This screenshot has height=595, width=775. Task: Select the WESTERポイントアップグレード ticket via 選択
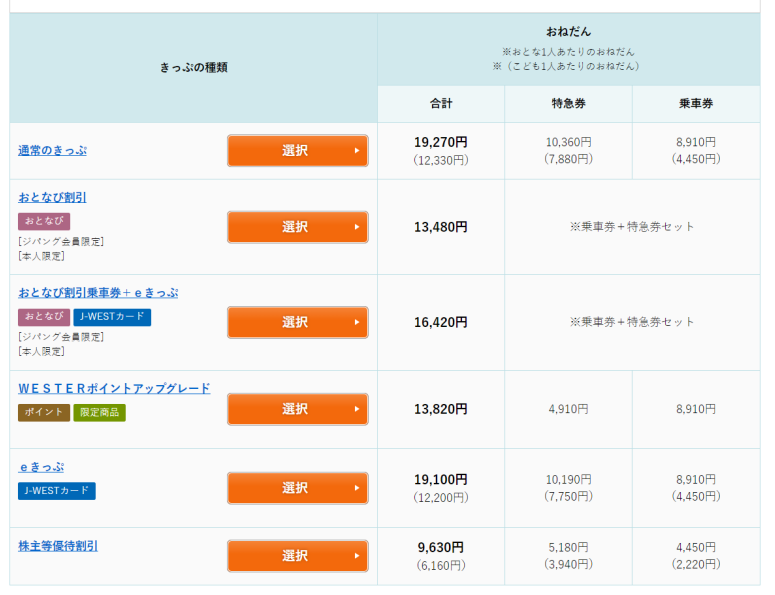297,409
